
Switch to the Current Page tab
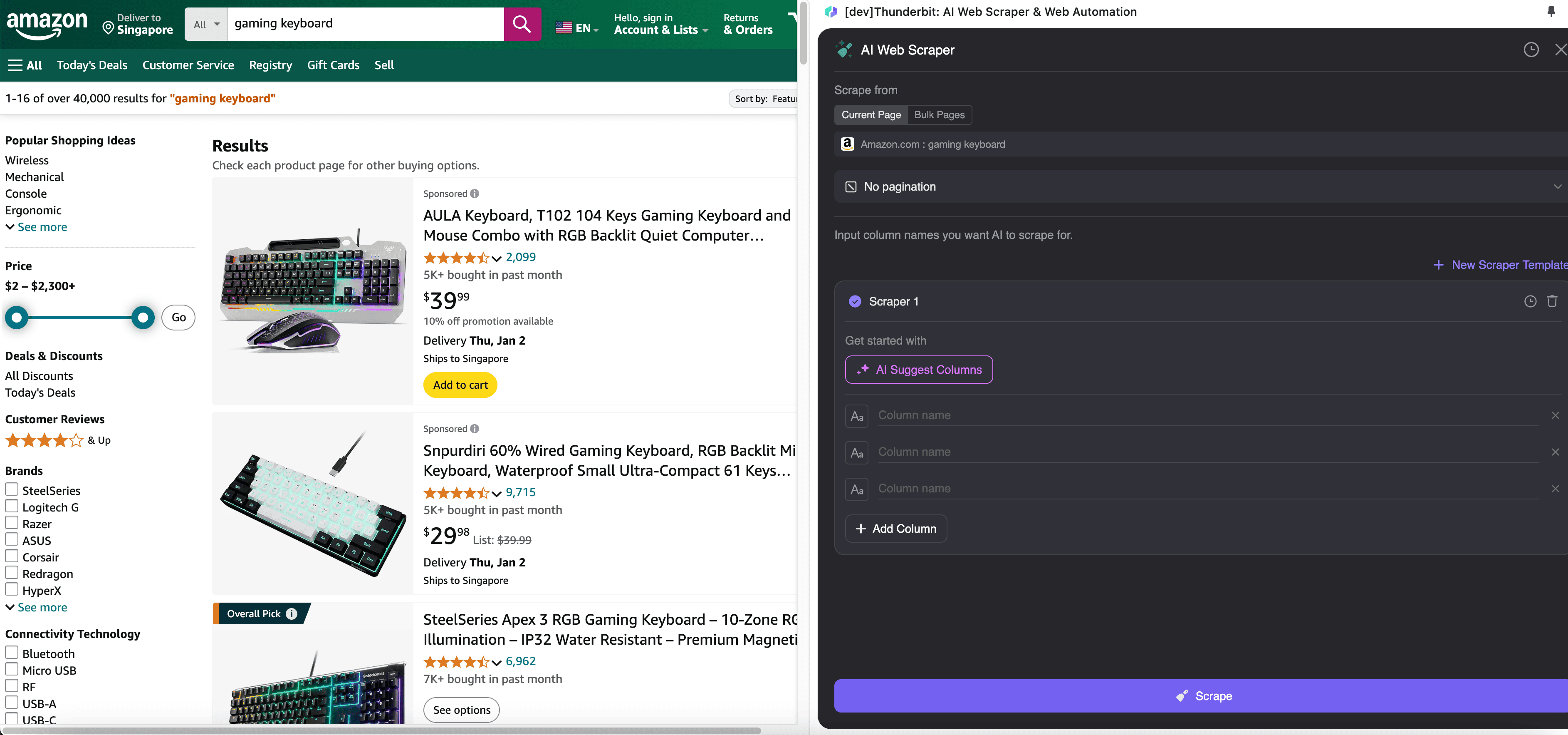[x=871, y=115]
